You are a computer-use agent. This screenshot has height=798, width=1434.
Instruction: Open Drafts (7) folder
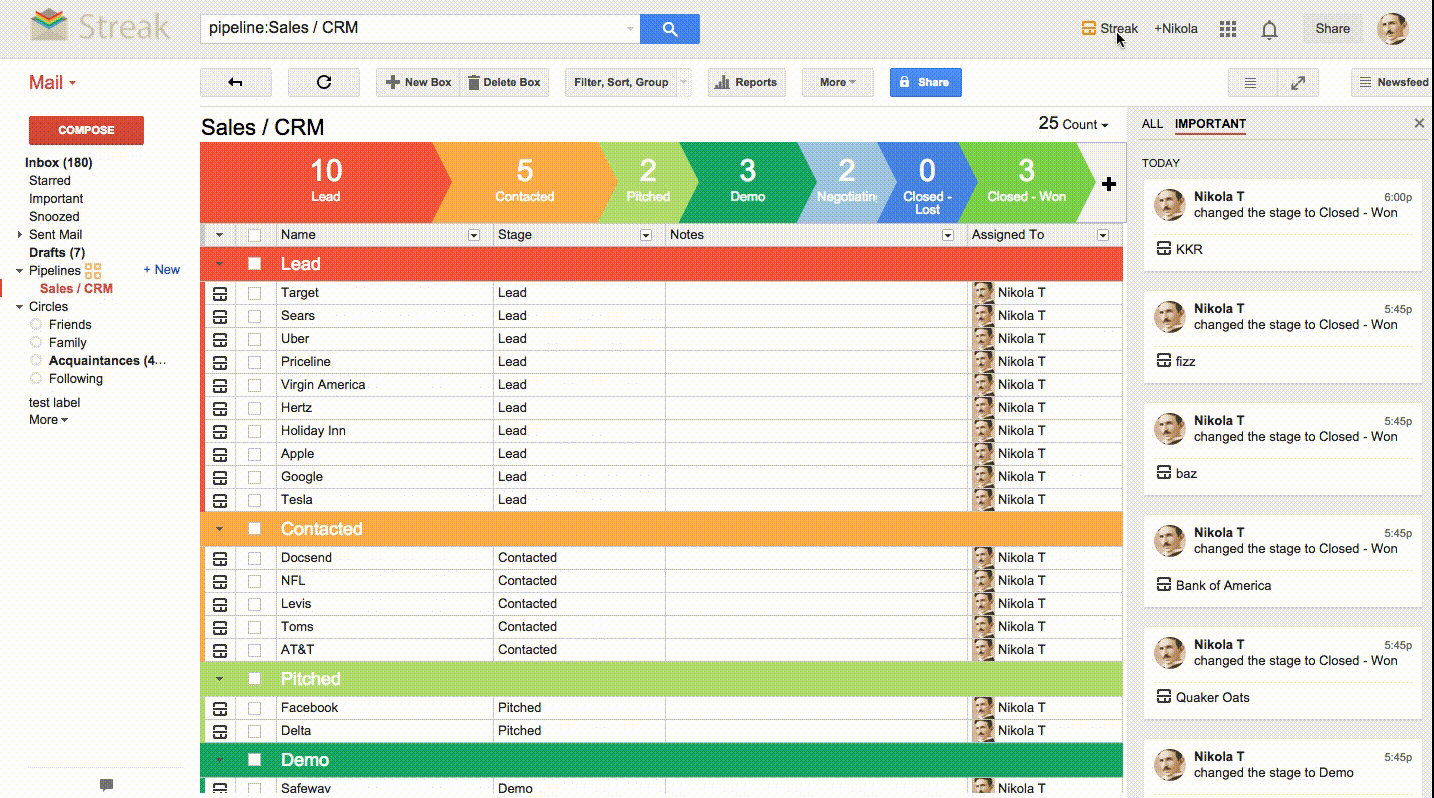pyautogui.click(x=57, y=253)
